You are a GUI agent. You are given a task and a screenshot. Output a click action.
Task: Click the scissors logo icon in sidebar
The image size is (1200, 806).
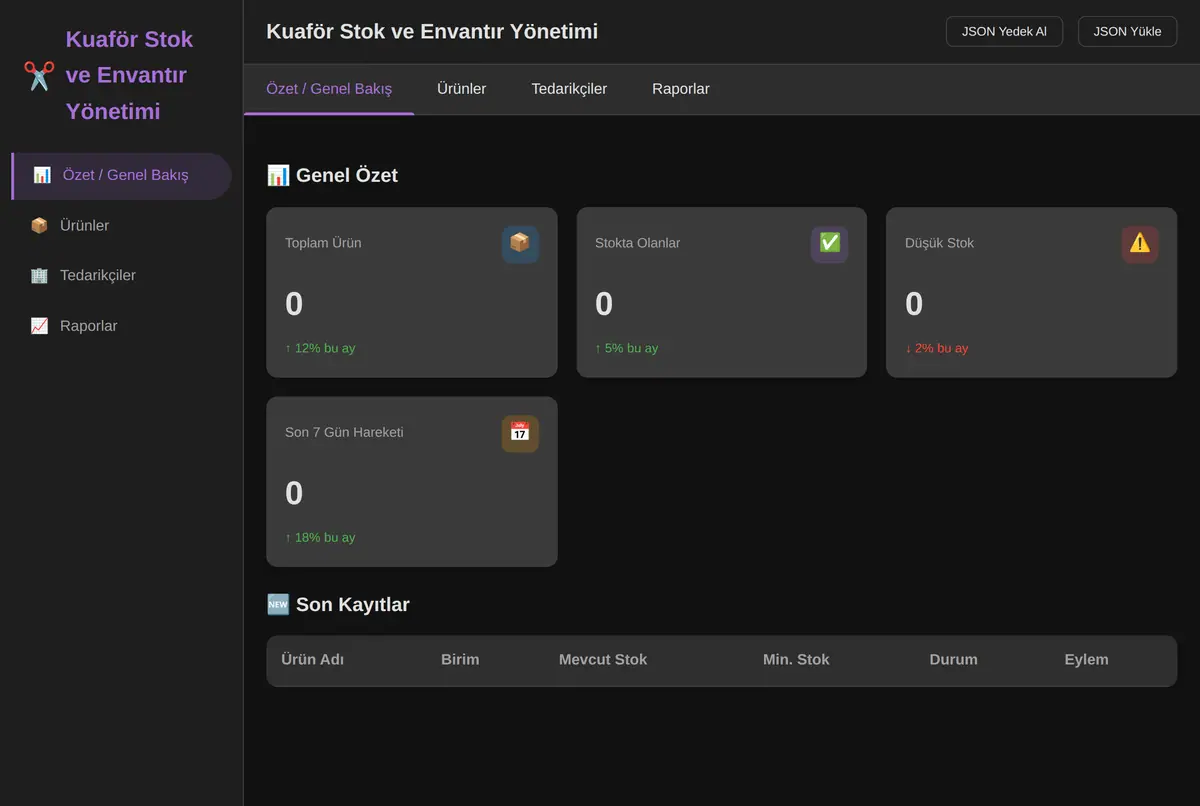coord(39,75)
